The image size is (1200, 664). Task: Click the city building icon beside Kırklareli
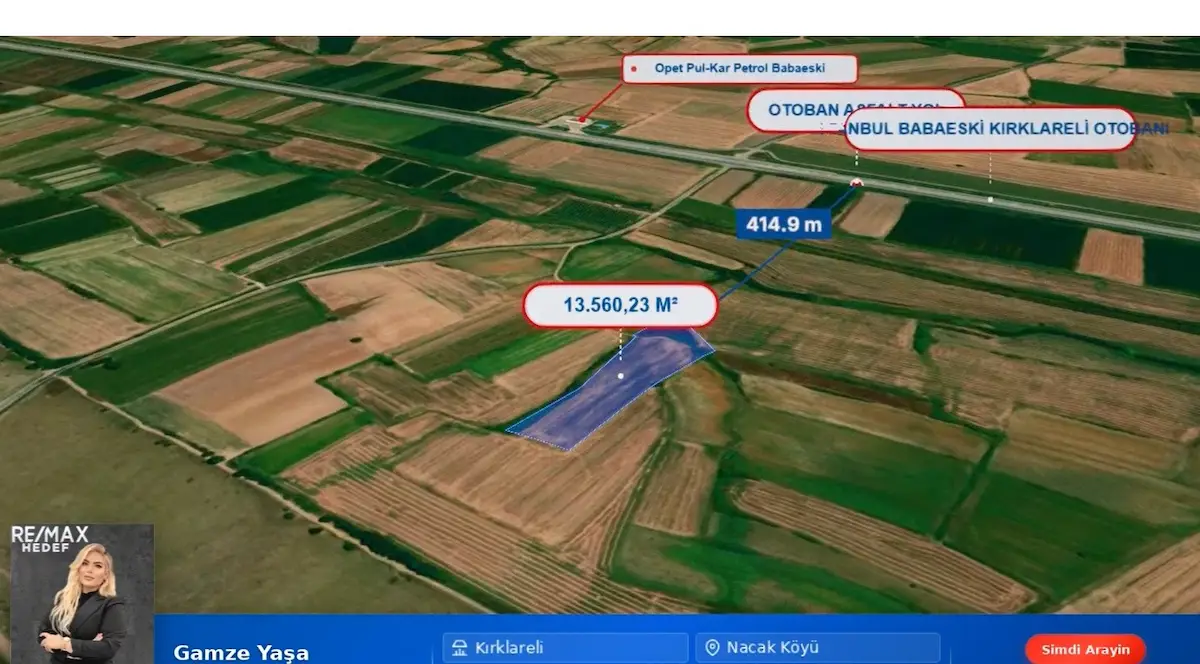pyautogui.click(x=460, y=648)
